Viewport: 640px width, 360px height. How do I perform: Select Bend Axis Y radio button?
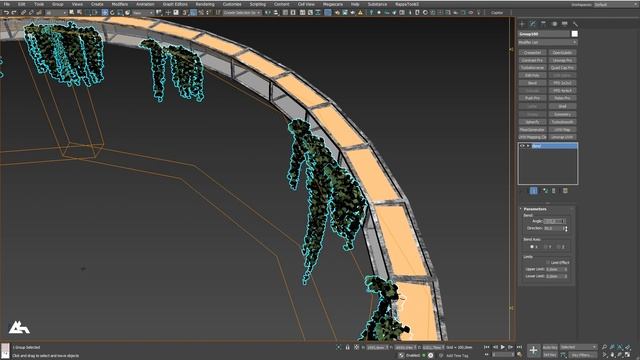[546, 247]
